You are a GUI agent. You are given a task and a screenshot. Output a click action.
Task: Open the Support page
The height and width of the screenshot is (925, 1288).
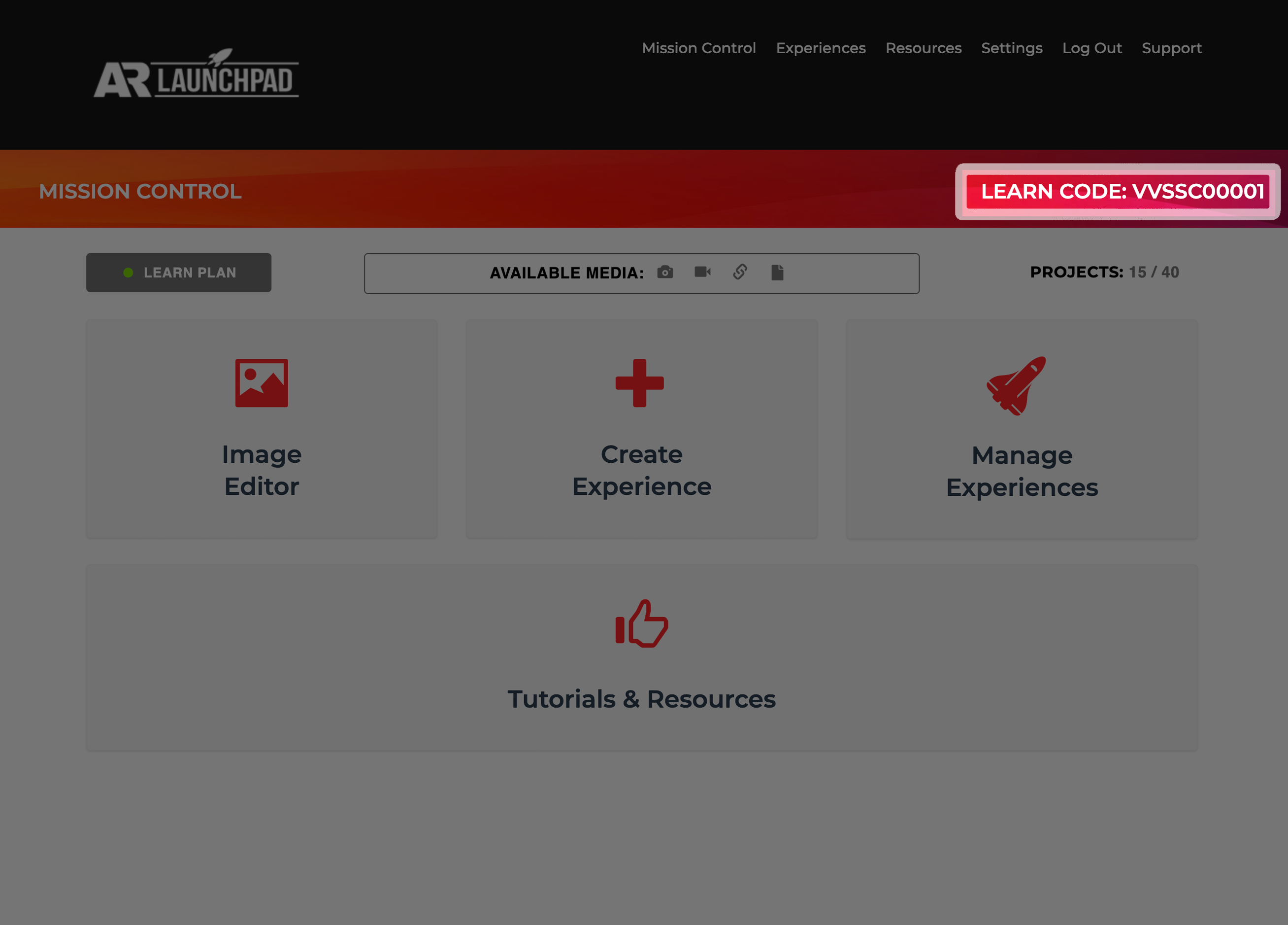tap(1172, 48)
